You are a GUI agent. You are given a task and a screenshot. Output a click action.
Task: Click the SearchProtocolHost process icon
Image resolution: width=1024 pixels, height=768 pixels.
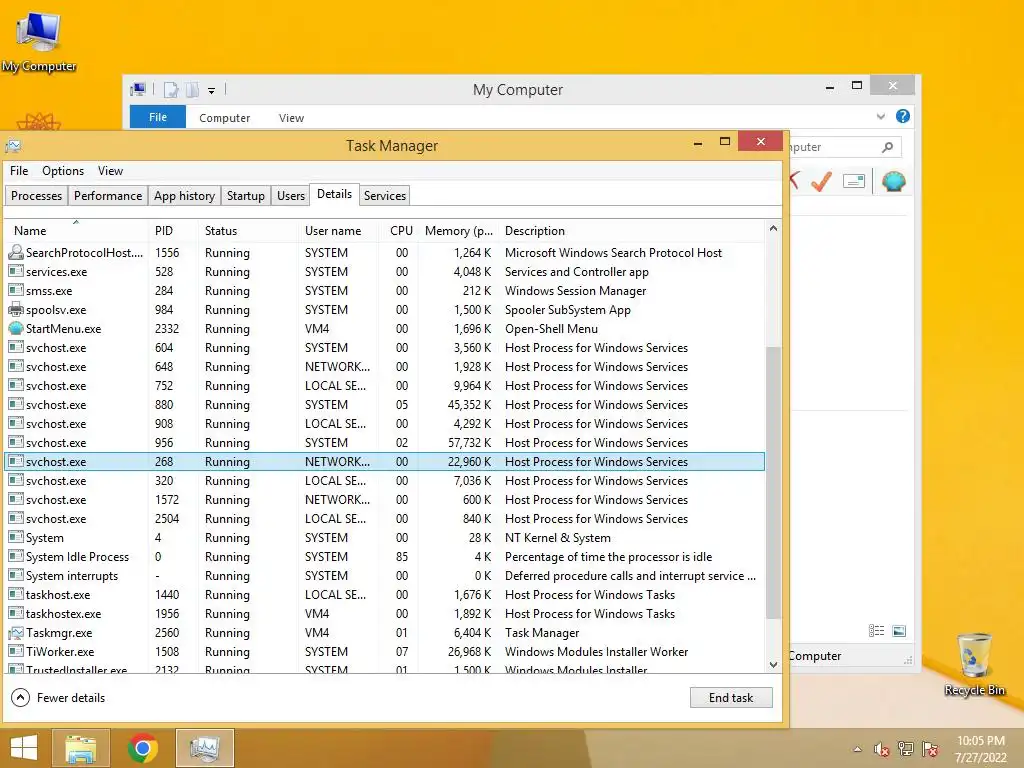[x=16, y=253]
